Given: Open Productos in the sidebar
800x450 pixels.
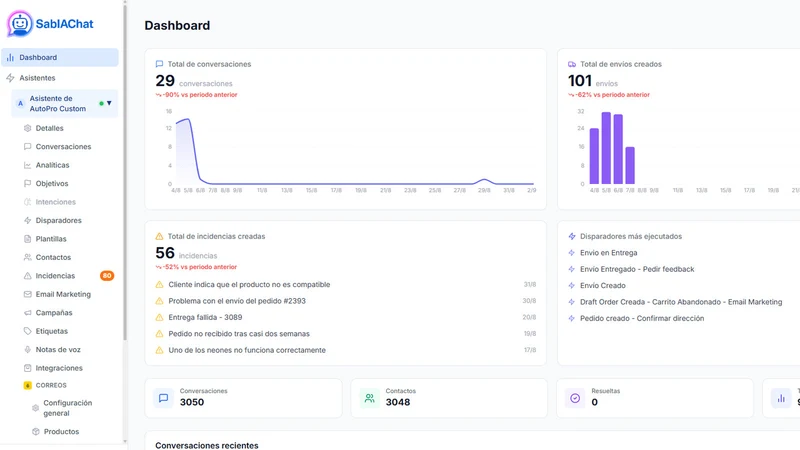Looking at the screenshot, I should coord(61,431).
